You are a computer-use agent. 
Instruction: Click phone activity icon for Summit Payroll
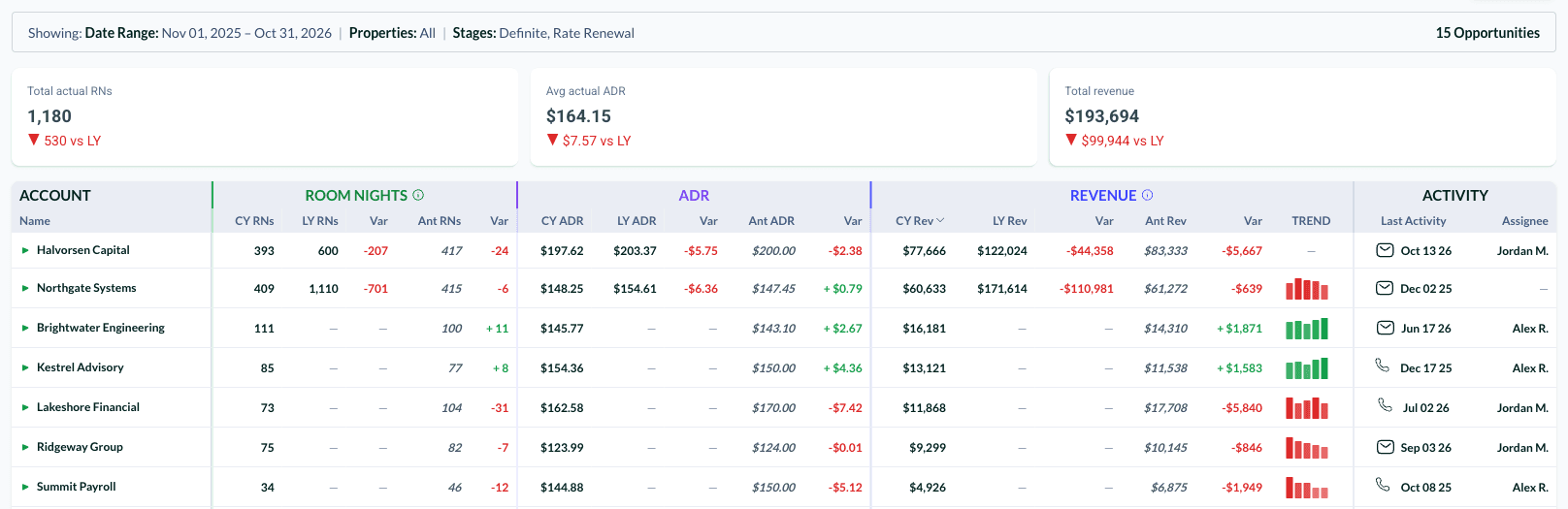[1383, 485]
